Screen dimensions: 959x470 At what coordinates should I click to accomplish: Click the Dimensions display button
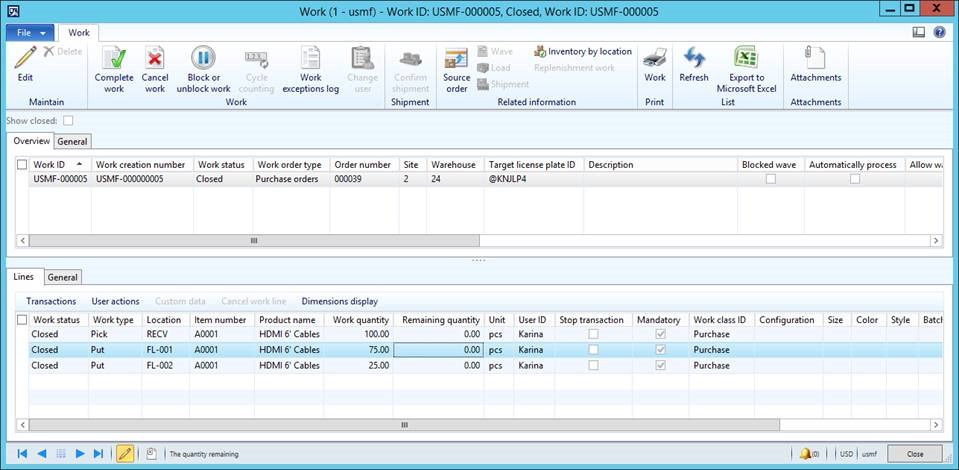[339, 301]
